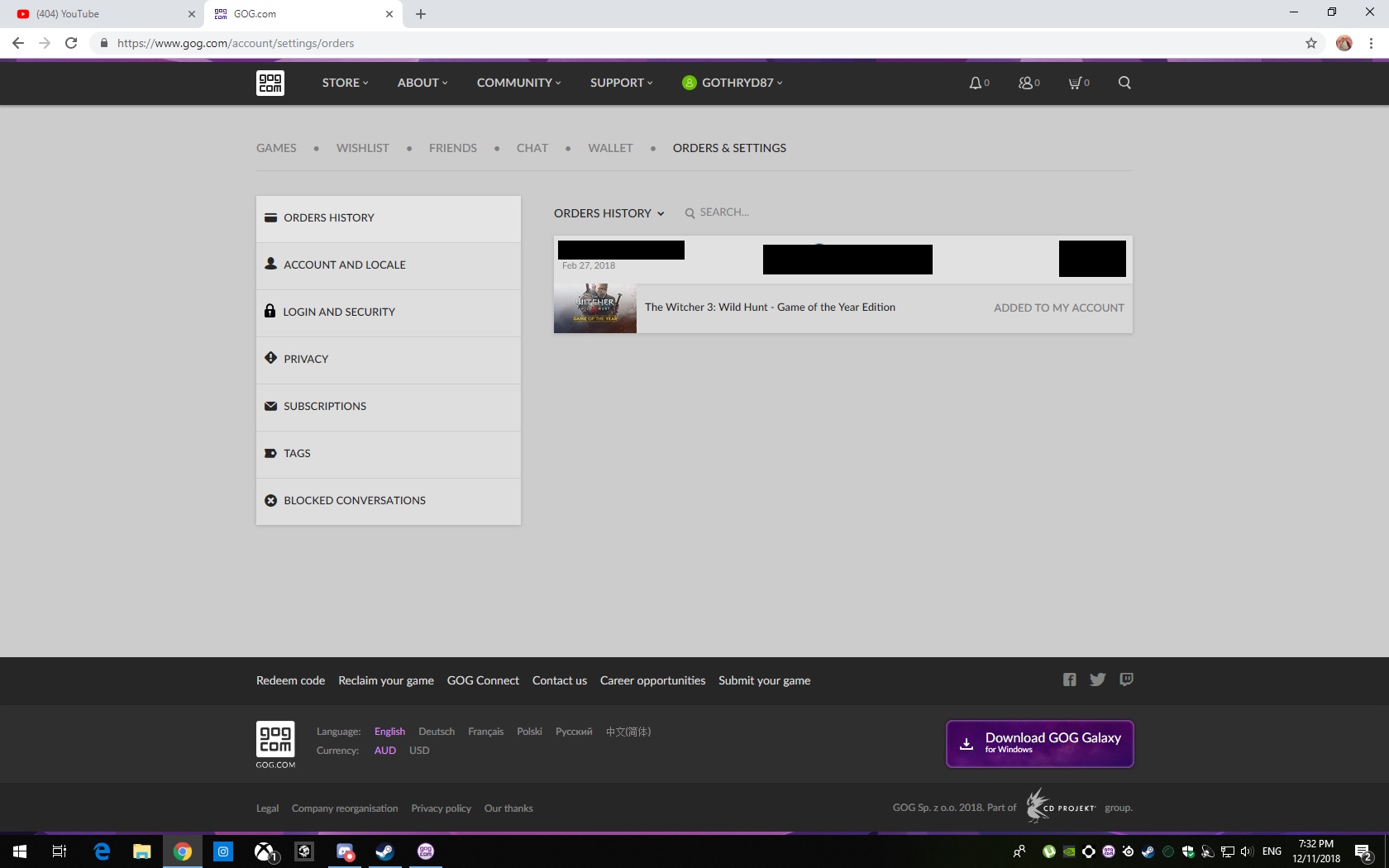Viewport: 1389px width, 868px height.
Task: Click the GOTHRYD87 green avatar icon
Action: tap(689, 83)
